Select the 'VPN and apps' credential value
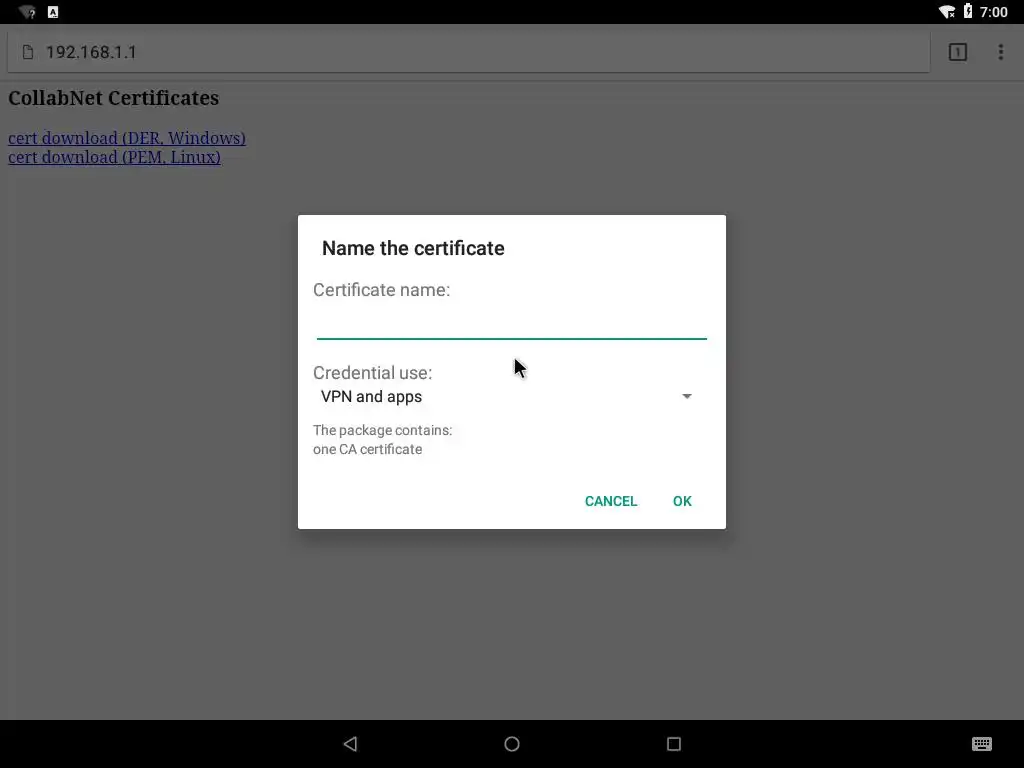The image size is (1024, 768). point(371,396)
